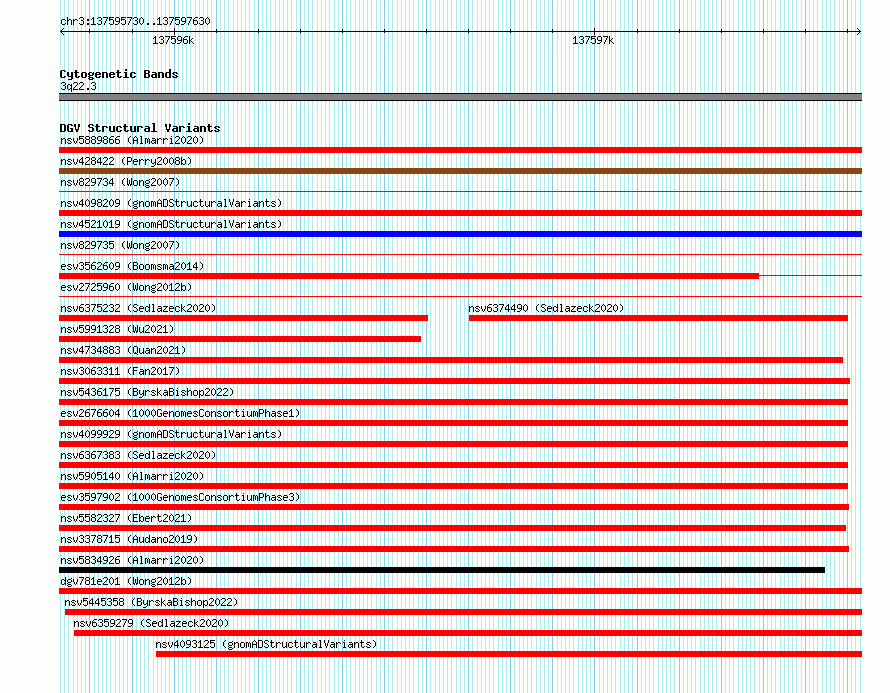Select nsv4734883 (Quan2021) variant label
This screenshot has width=890, height=693.
123,350
